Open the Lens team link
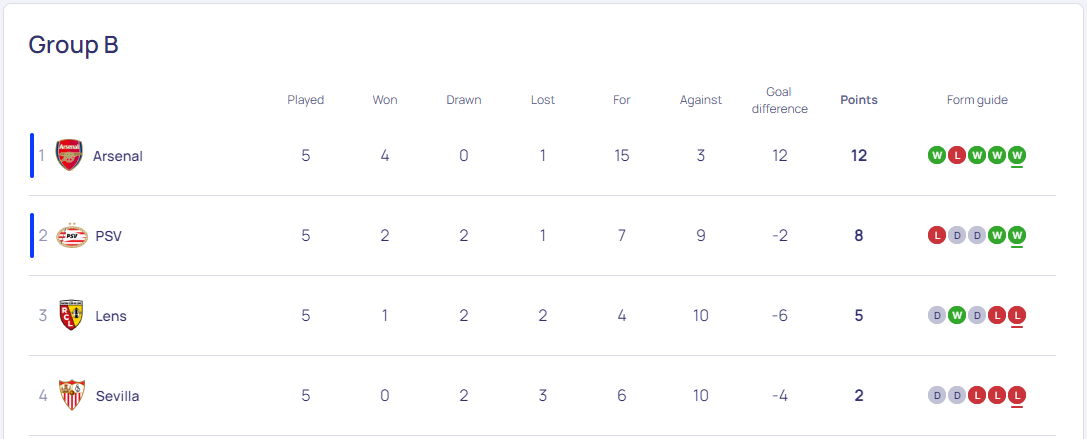The width and height of the screenshot is (1087, 439). pos(111,316)
